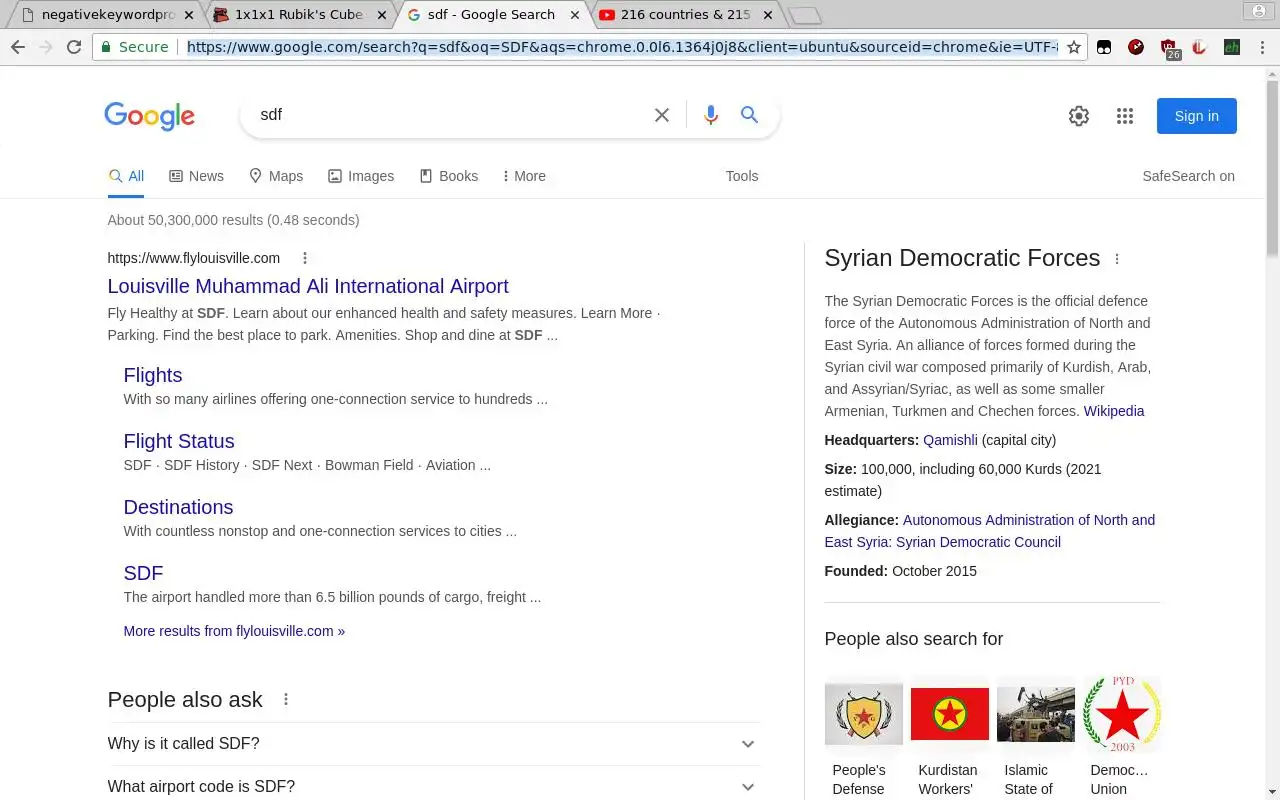Reload the page with refresh icon

tap(74, 47)
